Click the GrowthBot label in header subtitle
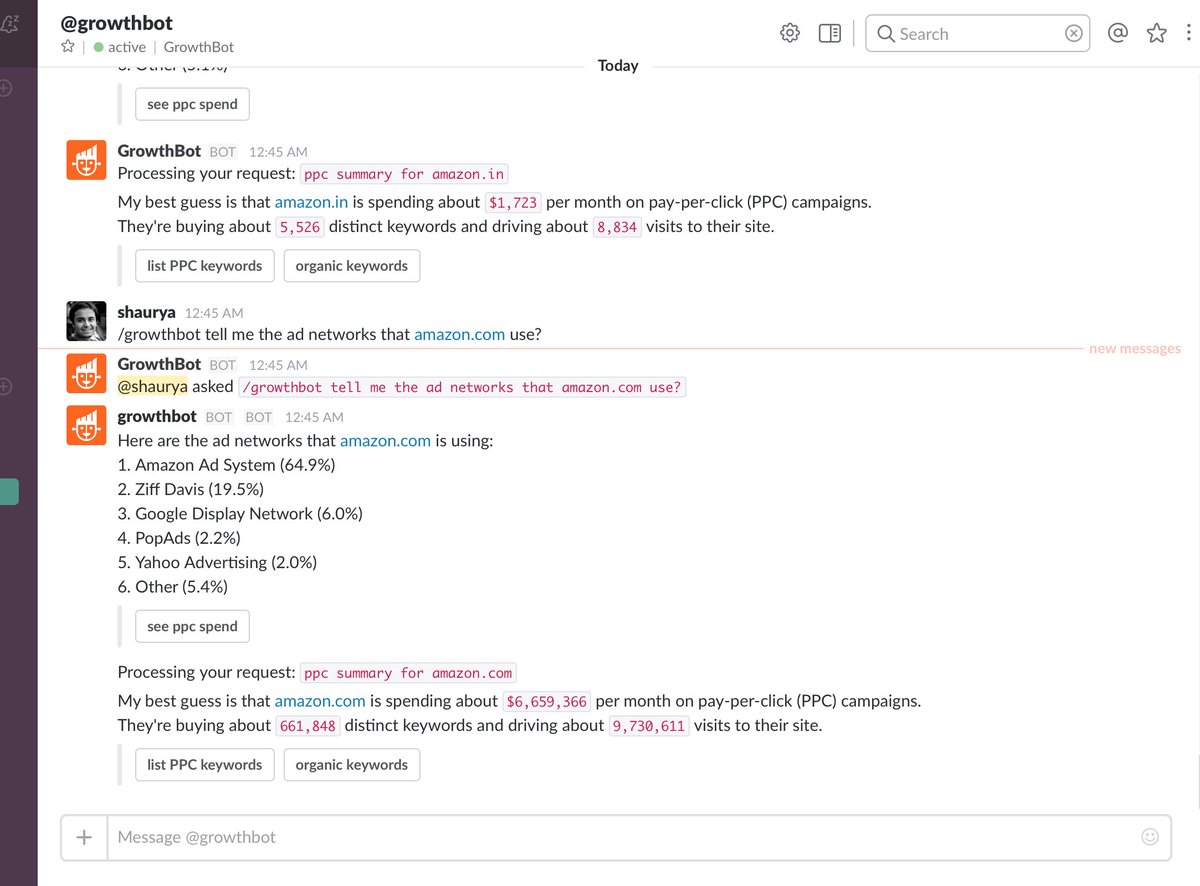The height and width of the screenshot is (886, 1200). pos(199,47)
